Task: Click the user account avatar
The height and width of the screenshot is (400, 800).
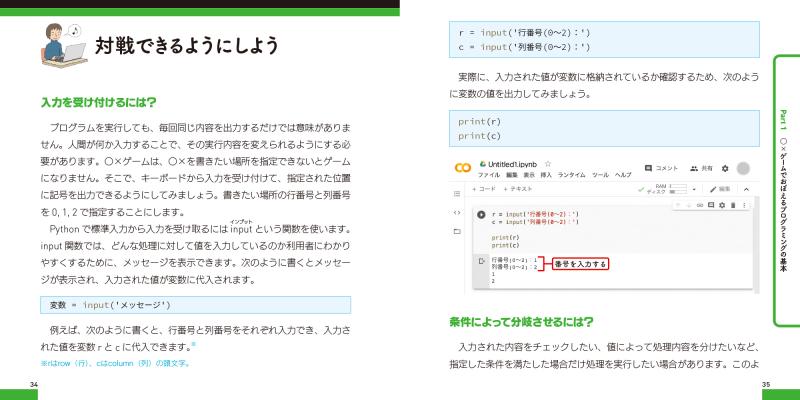Action: tap(743, 168)
